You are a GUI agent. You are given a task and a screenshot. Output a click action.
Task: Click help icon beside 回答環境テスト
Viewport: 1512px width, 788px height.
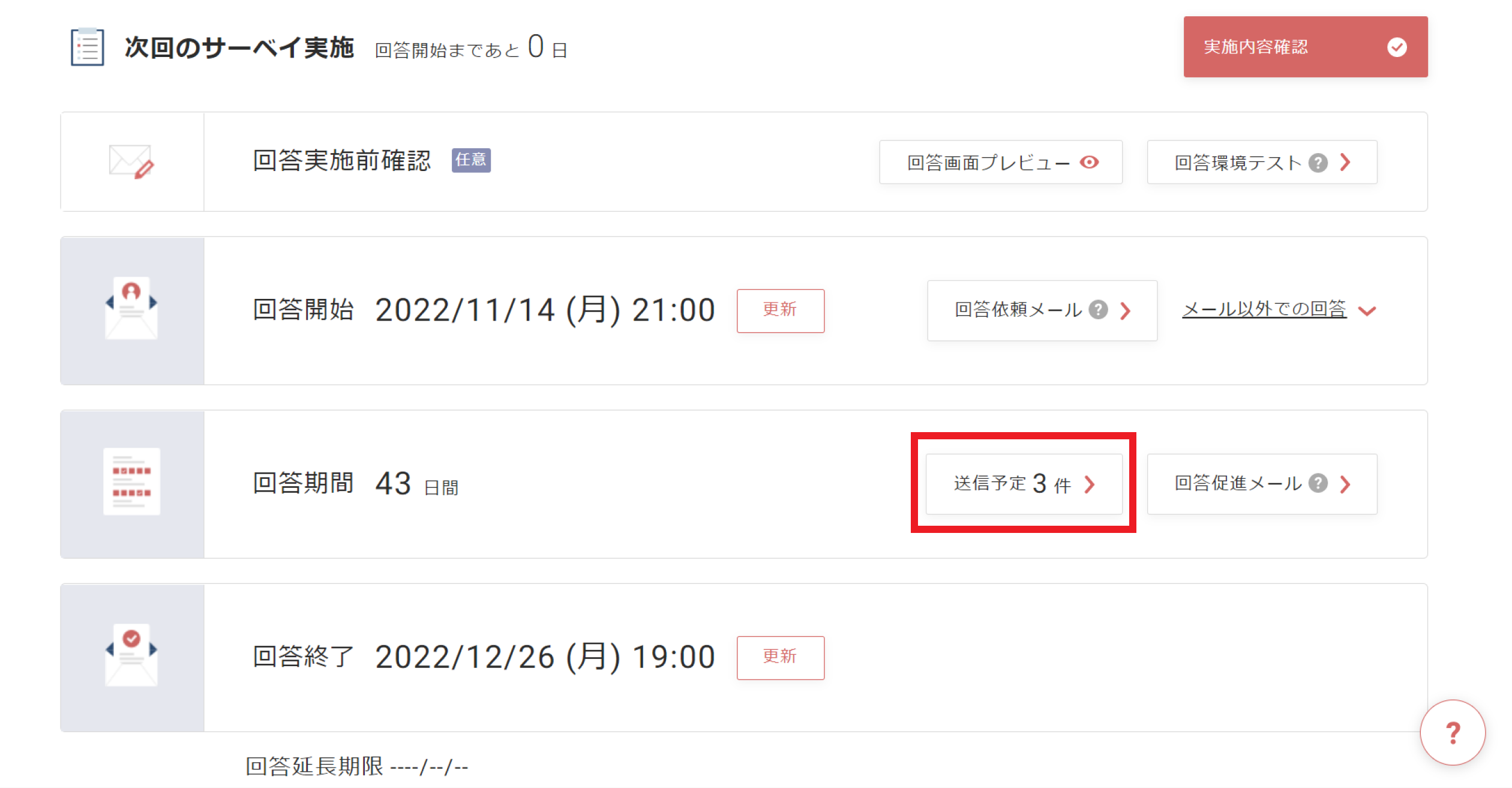click(x=1318, y=163)
